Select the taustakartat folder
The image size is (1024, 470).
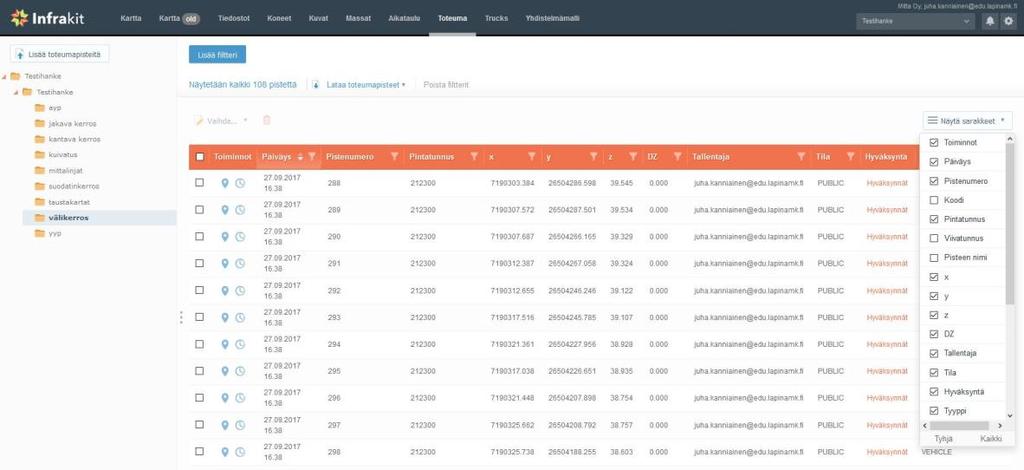pos(69,202)
